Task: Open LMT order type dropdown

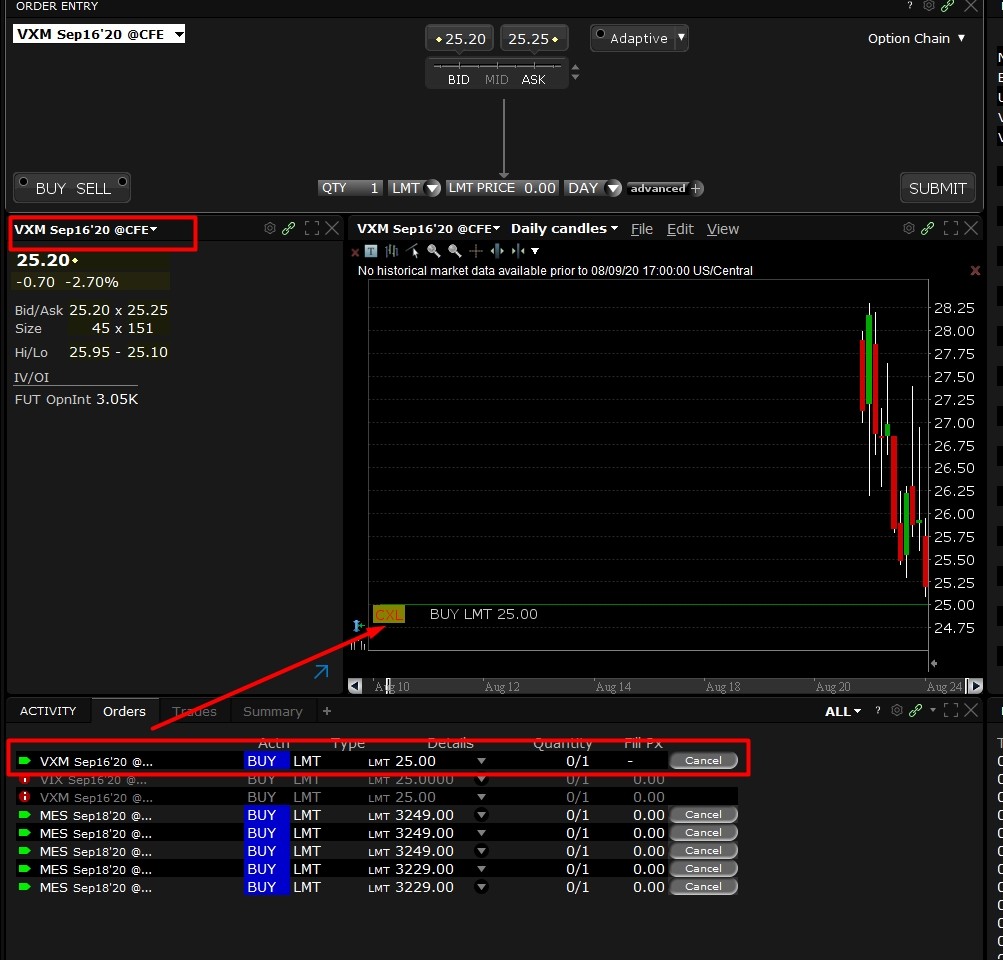Action: click(x=432, y=188)
